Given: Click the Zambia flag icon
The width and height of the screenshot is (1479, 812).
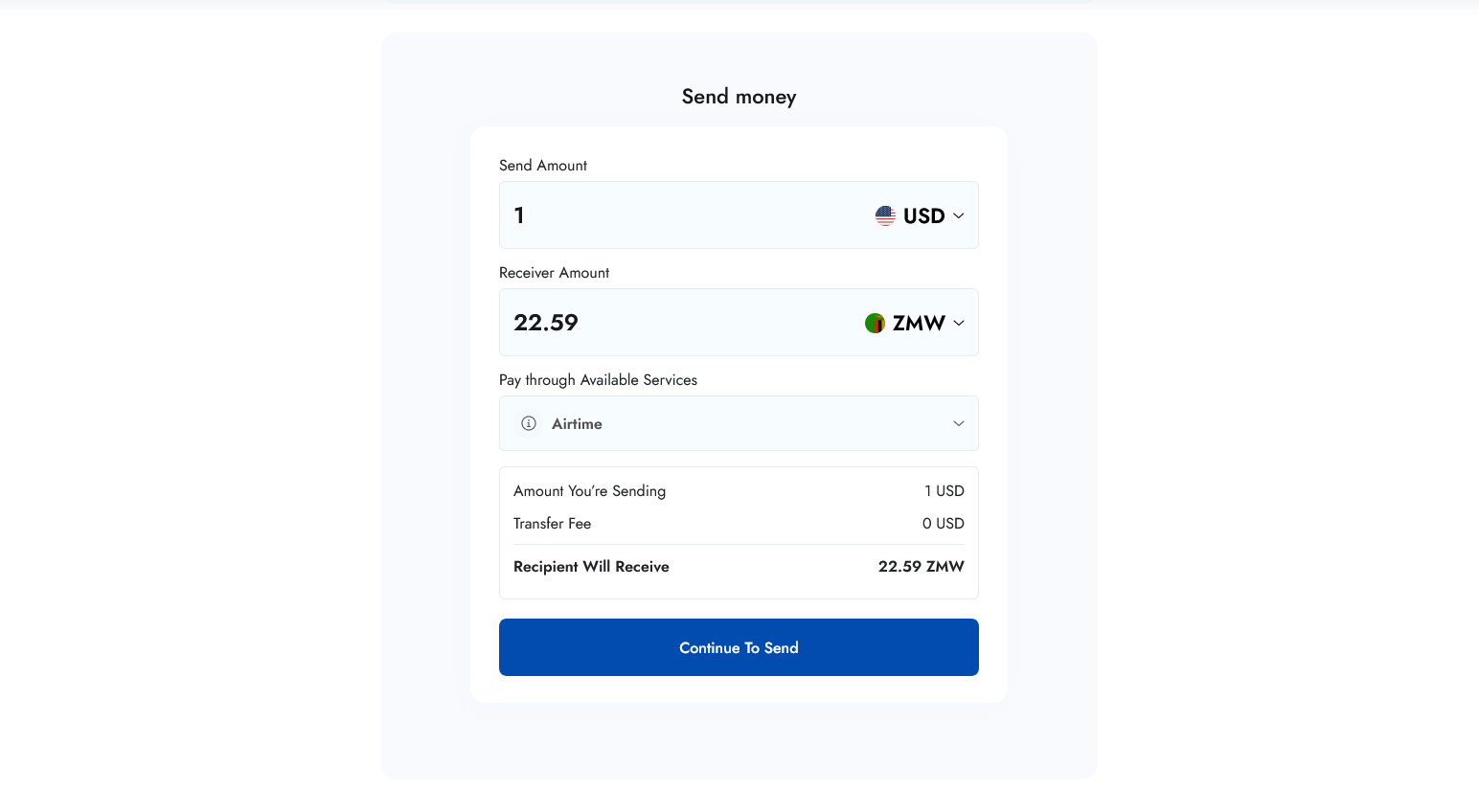Looking at the screenshot, I should (875, 324).
